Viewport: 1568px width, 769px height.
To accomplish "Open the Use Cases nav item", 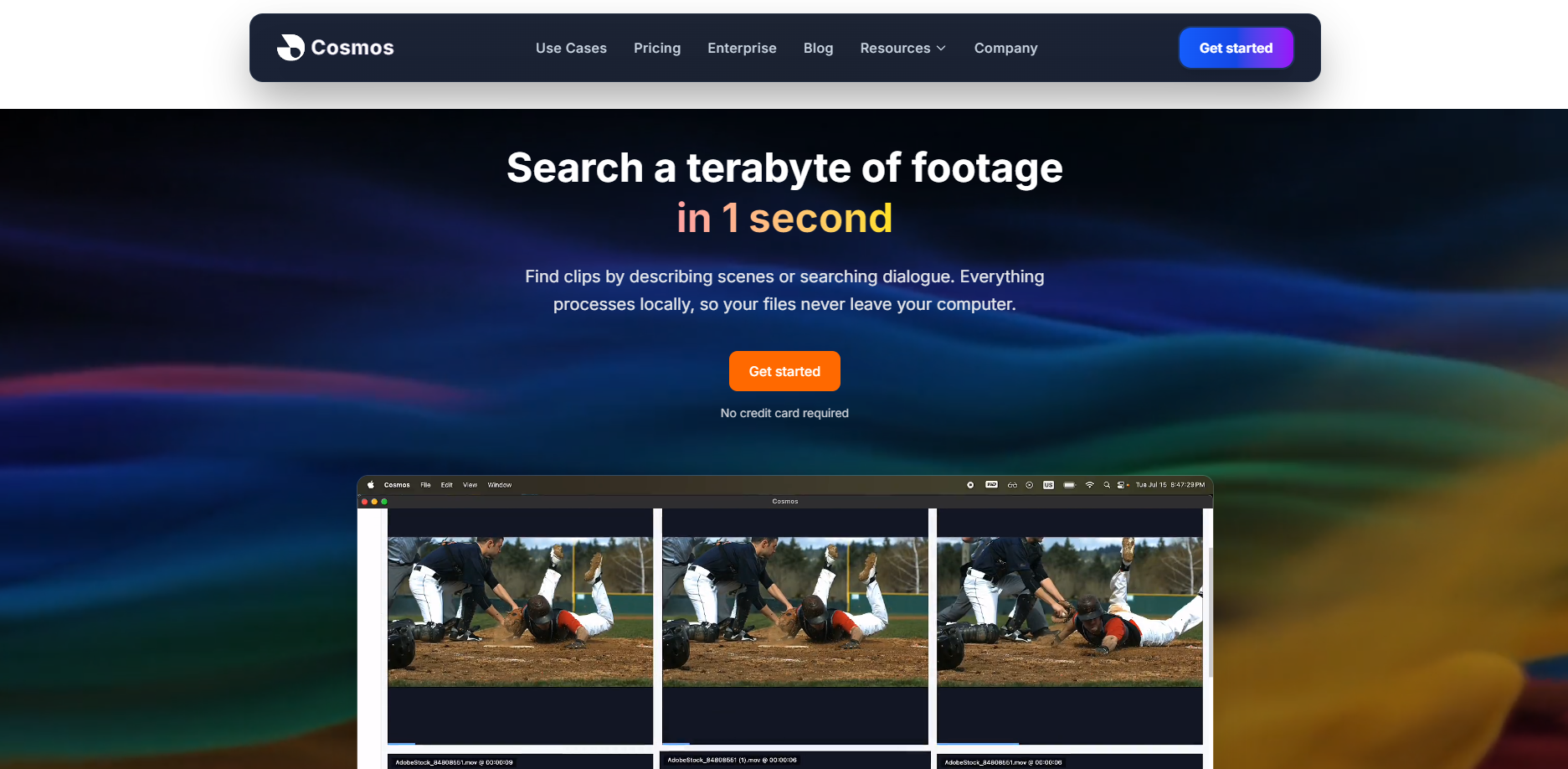I will [x=571, y=49].
